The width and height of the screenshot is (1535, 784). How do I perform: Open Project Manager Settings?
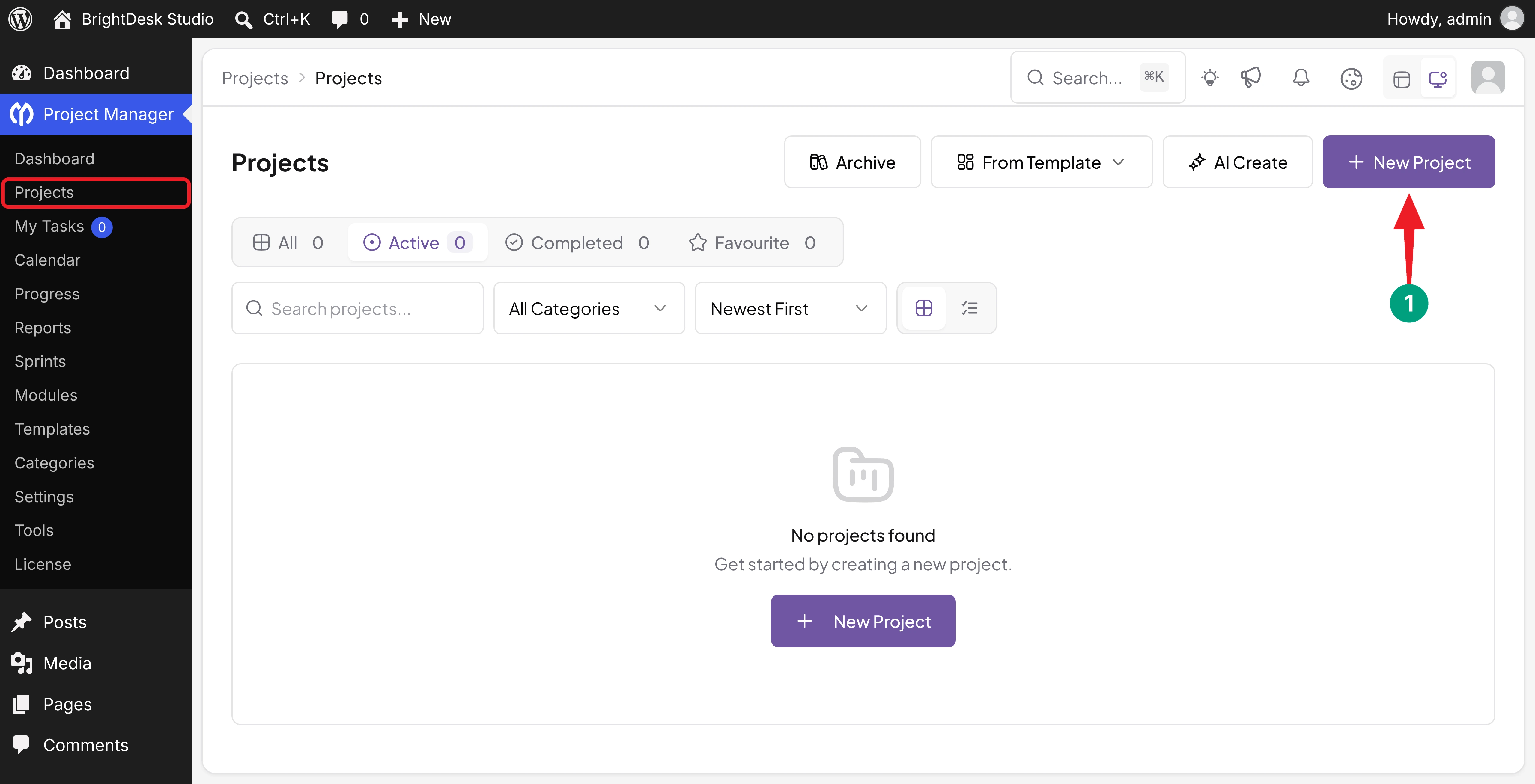pyautogui.click(x=44, y=497)
